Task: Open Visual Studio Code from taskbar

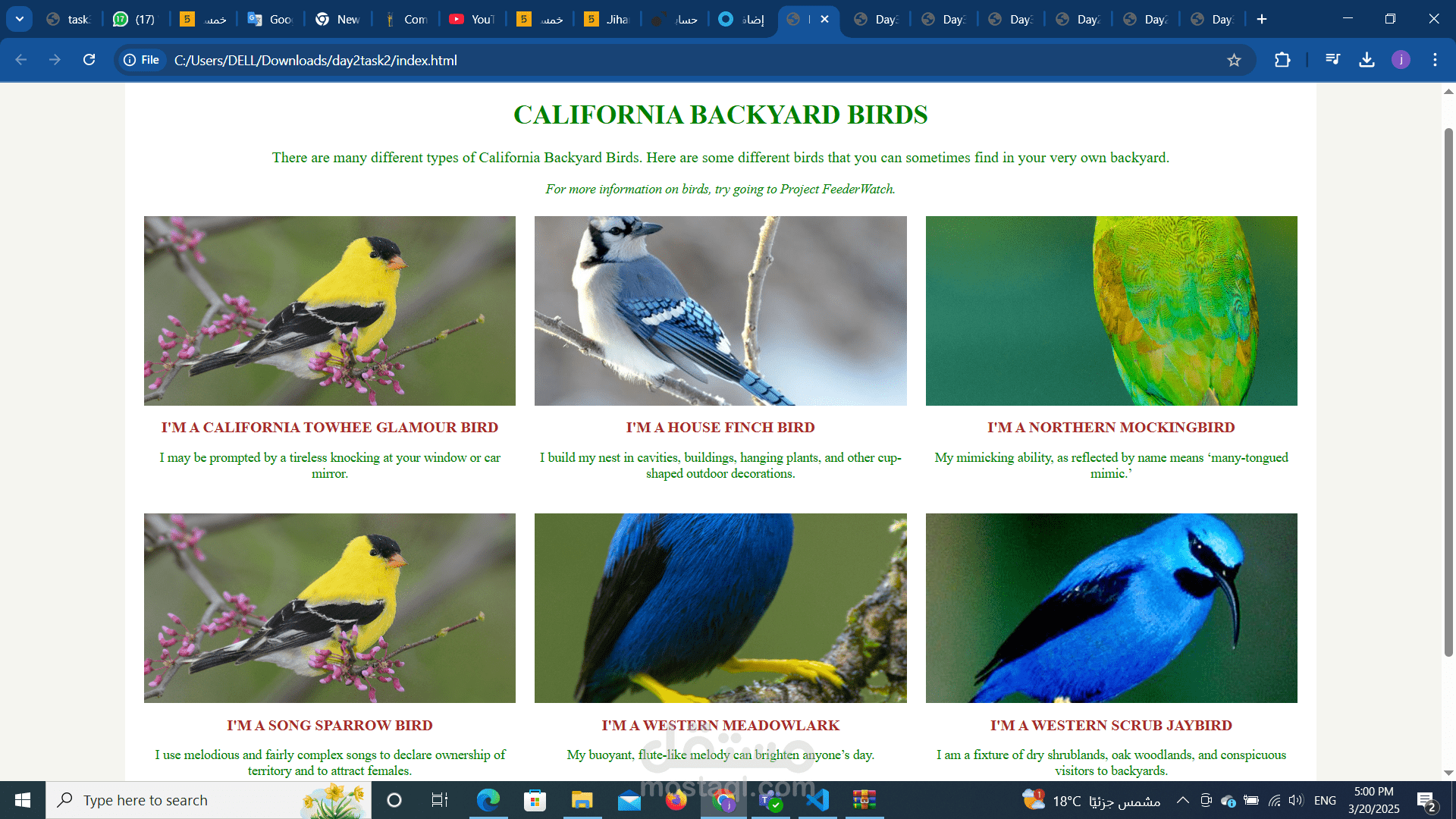Action: coord(817,800)
